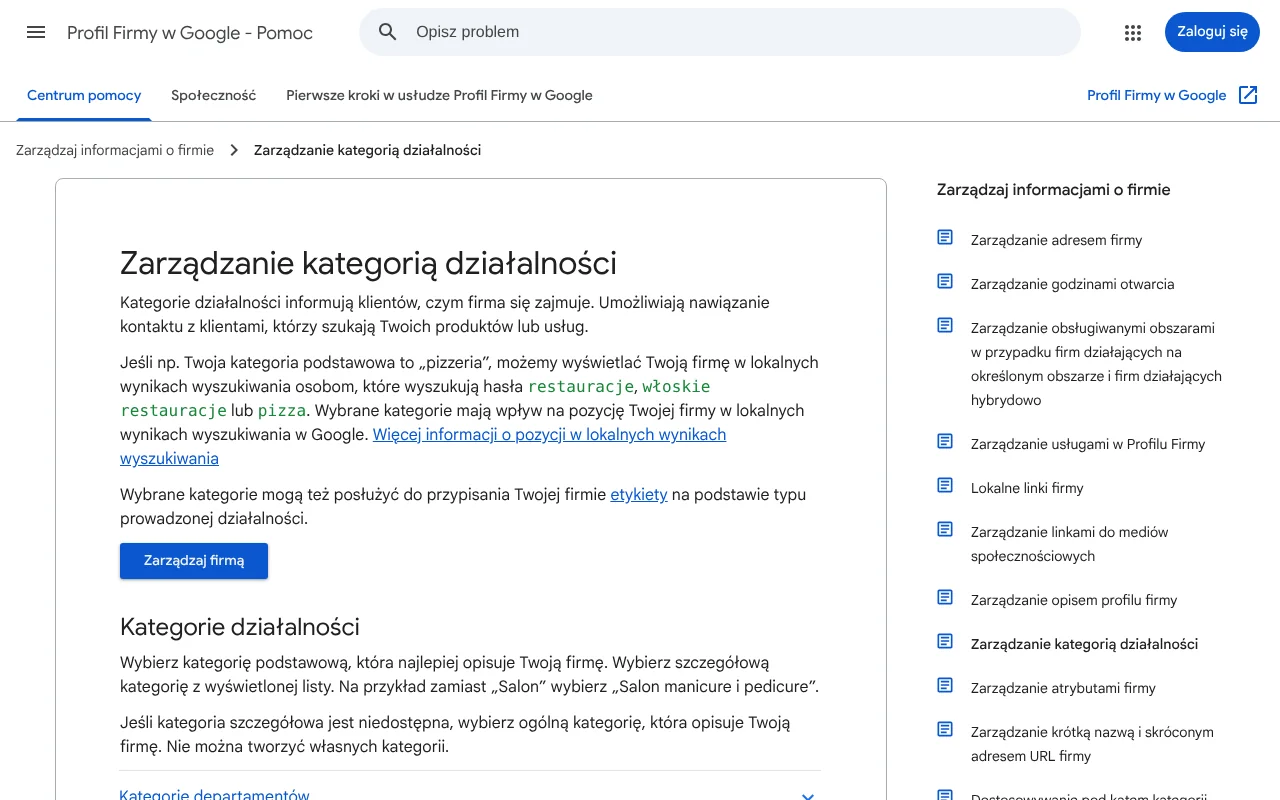Expand the Kategorie departamentów section chevron
The image size is (1280, 800).
pyautogui.click(x=808, y=796)
